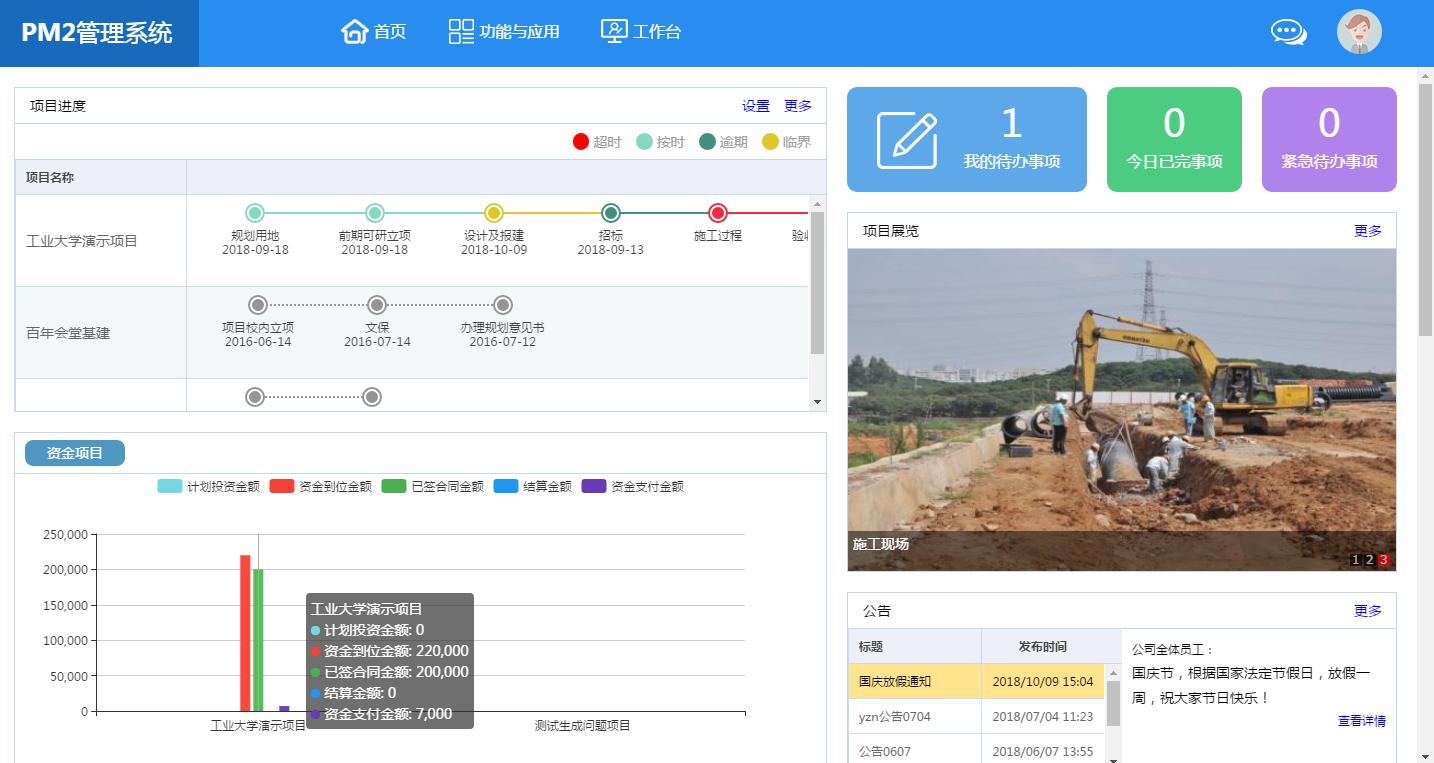Toggle 资金到位金额 legend series
Viewport: 1434px width, 763px height.
(320, 487)
